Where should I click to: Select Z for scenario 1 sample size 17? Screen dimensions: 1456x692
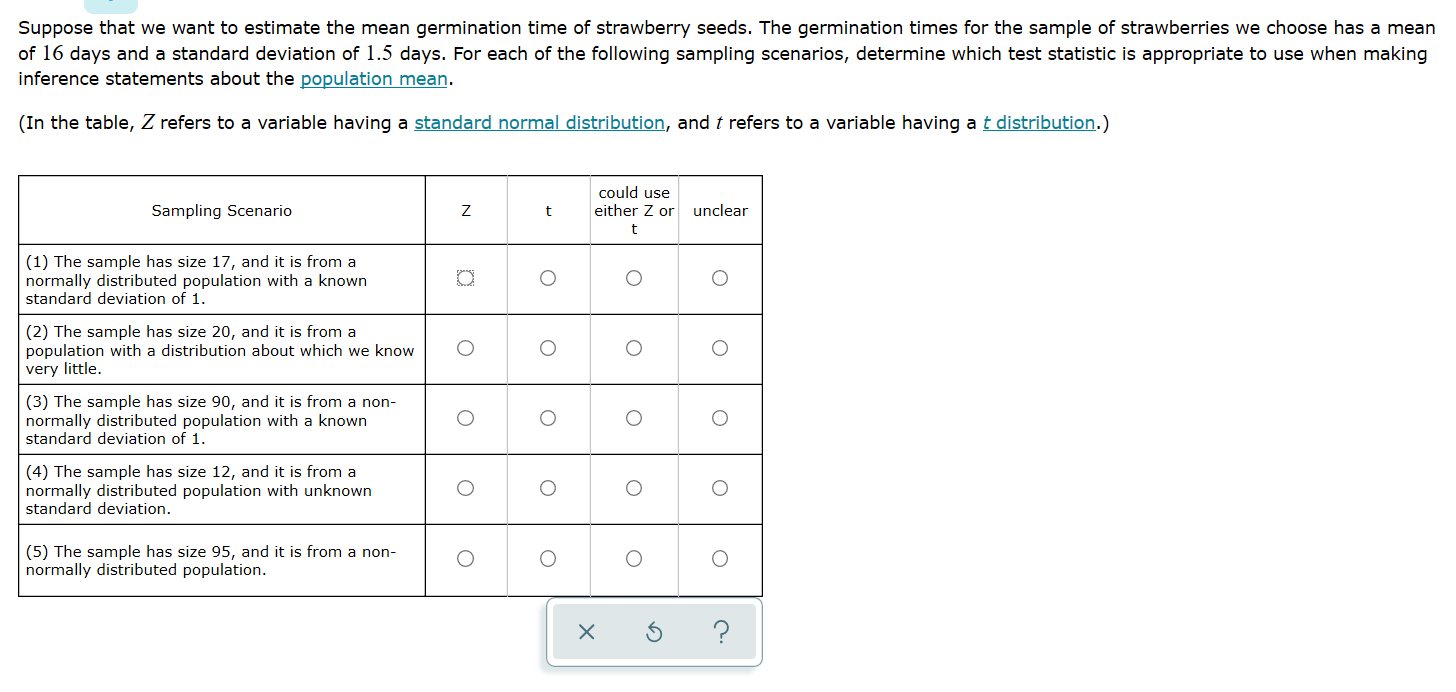[x=465, y=279]
